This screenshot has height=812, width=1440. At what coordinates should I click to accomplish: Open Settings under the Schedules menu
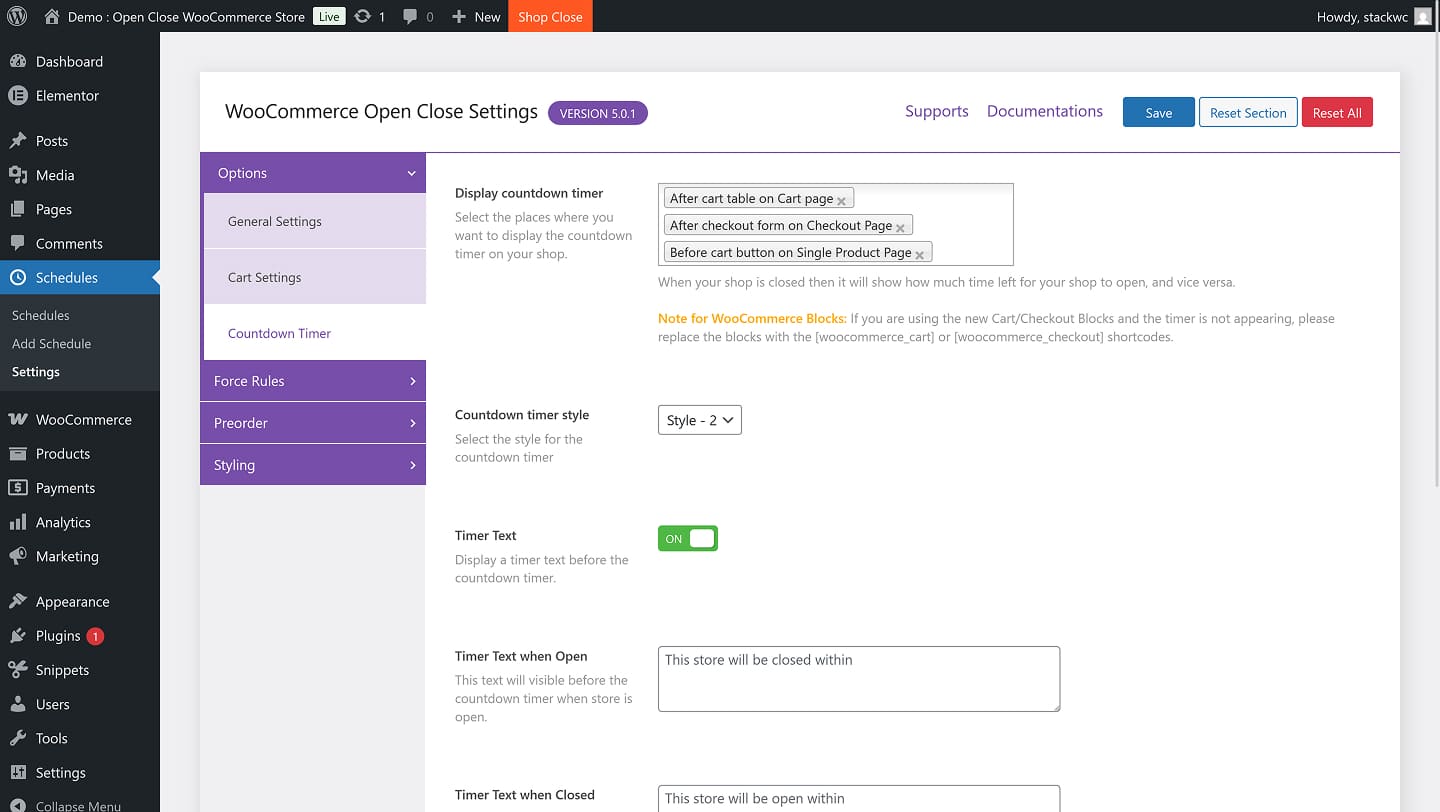(x=36, y=371)
